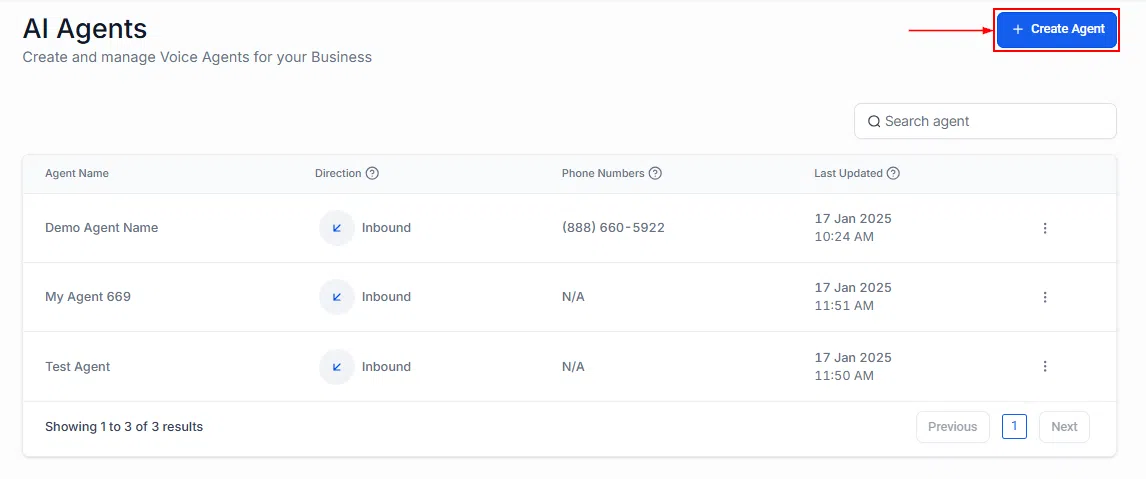The image size is (1146, 479).
Task: Go to the Previous page
Action: click(952, 427)
